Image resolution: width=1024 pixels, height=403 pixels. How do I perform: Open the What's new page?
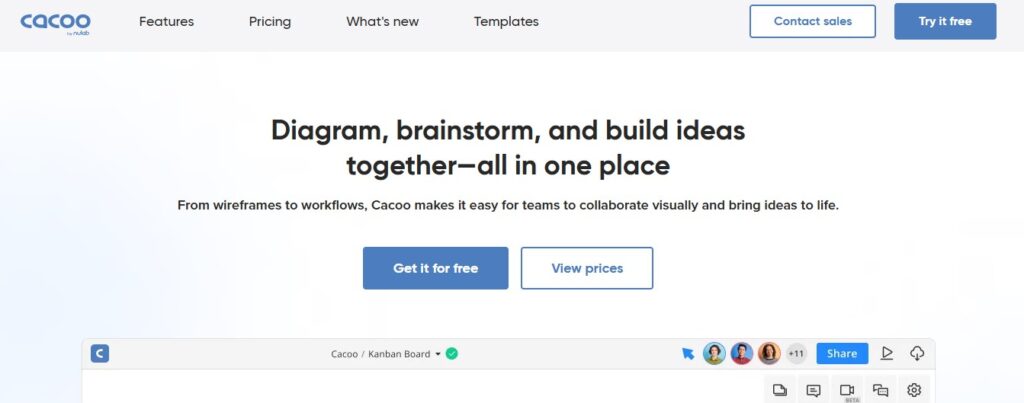tap(383, 21)
